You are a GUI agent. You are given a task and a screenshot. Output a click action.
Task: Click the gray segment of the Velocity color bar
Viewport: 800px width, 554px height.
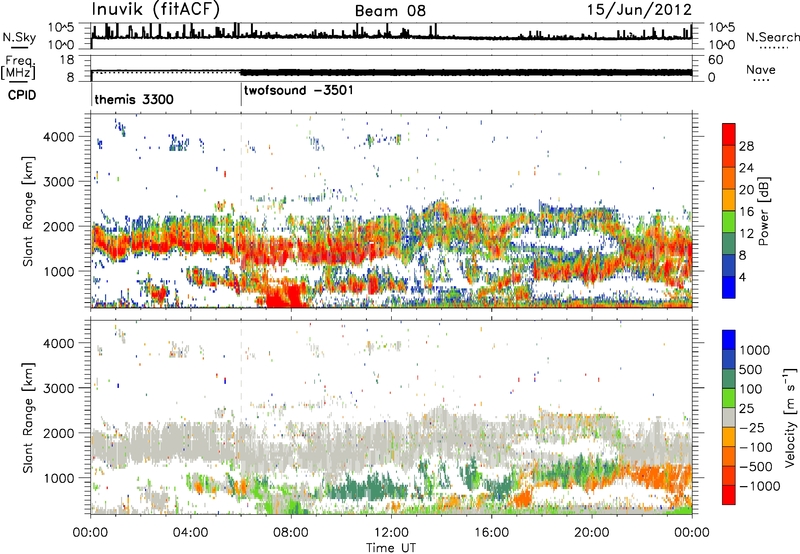click(x=729, y=417)
